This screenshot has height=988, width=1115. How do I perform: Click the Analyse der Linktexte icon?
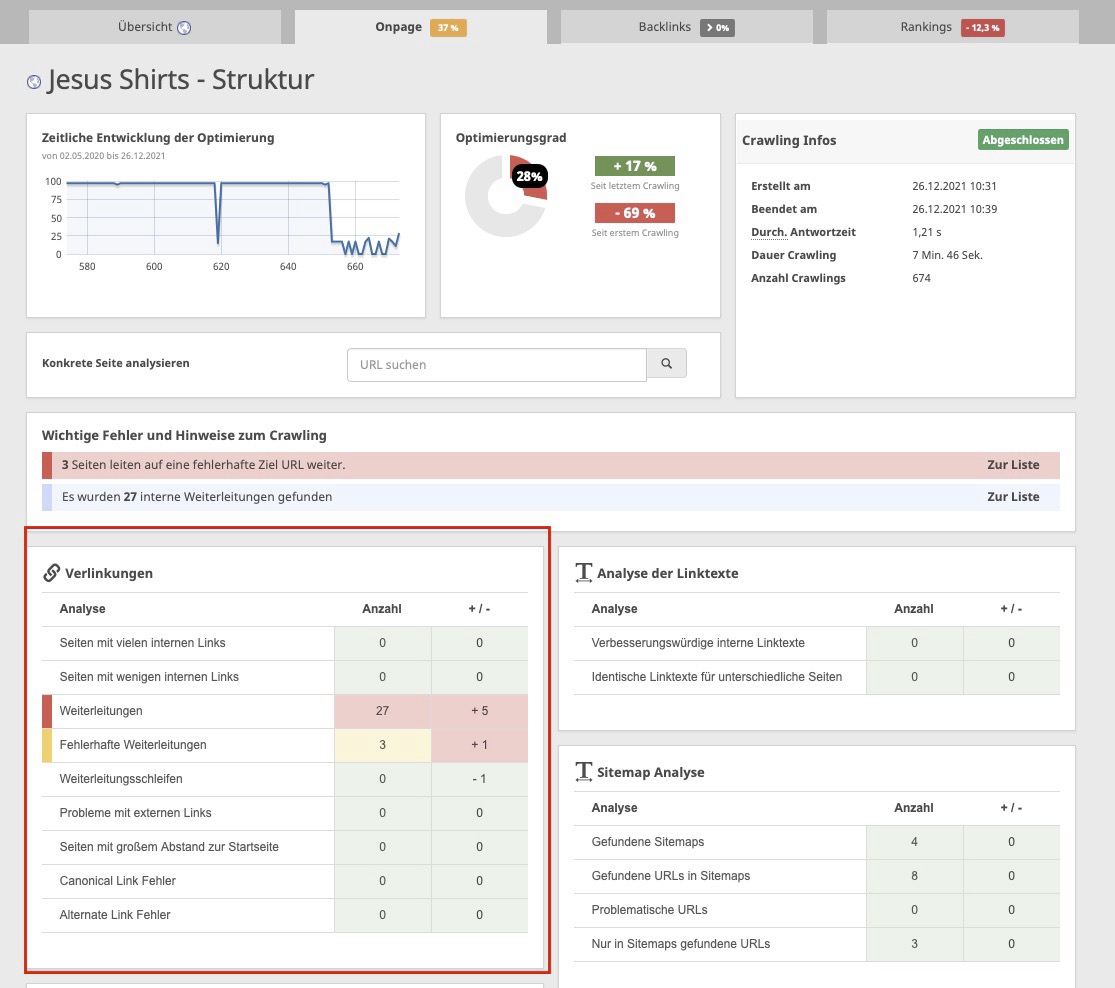point(584,573)
